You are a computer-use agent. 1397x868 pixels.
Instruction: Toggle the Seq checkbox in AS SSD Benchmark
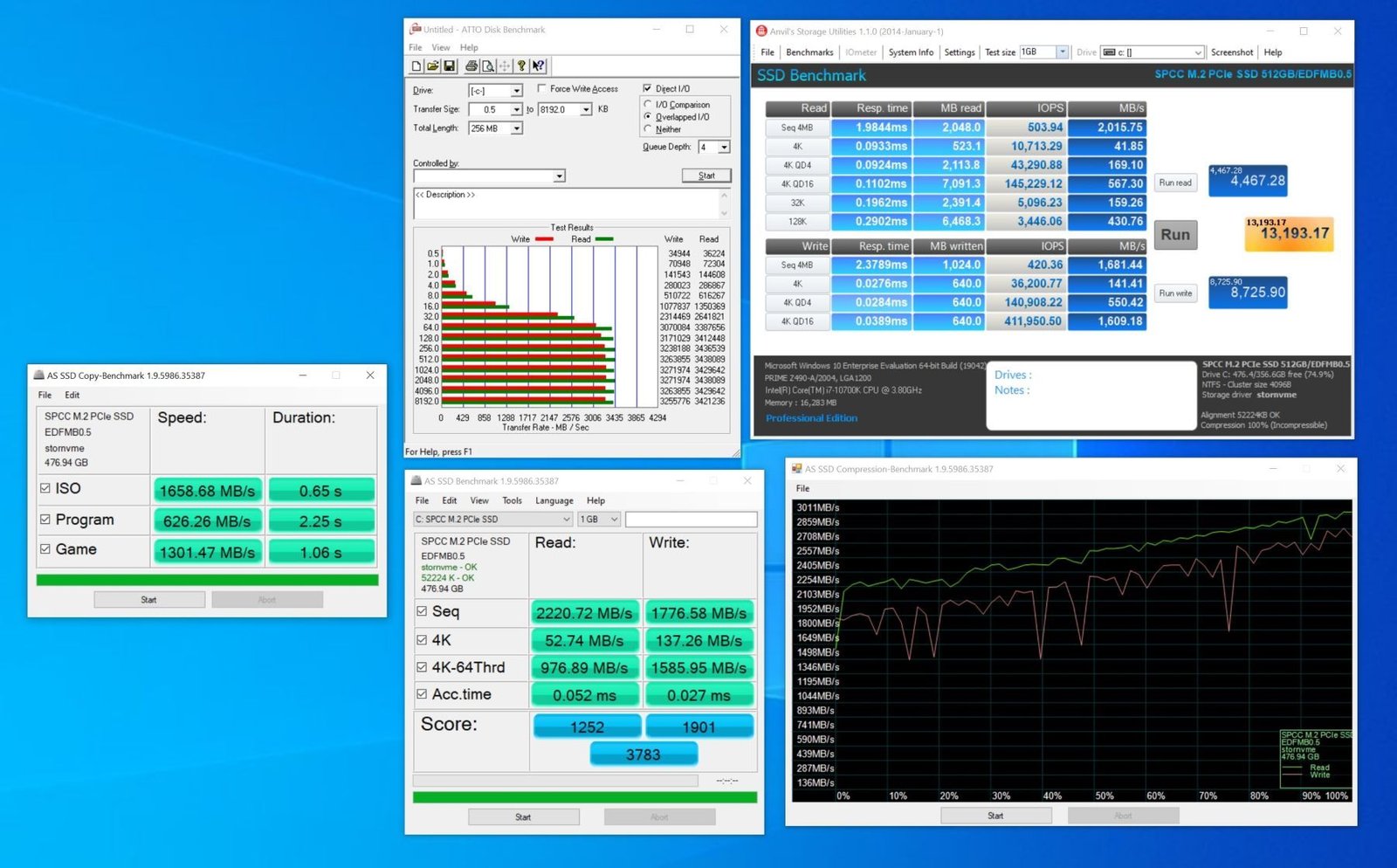pyautogui.click(x=422, y=611)
